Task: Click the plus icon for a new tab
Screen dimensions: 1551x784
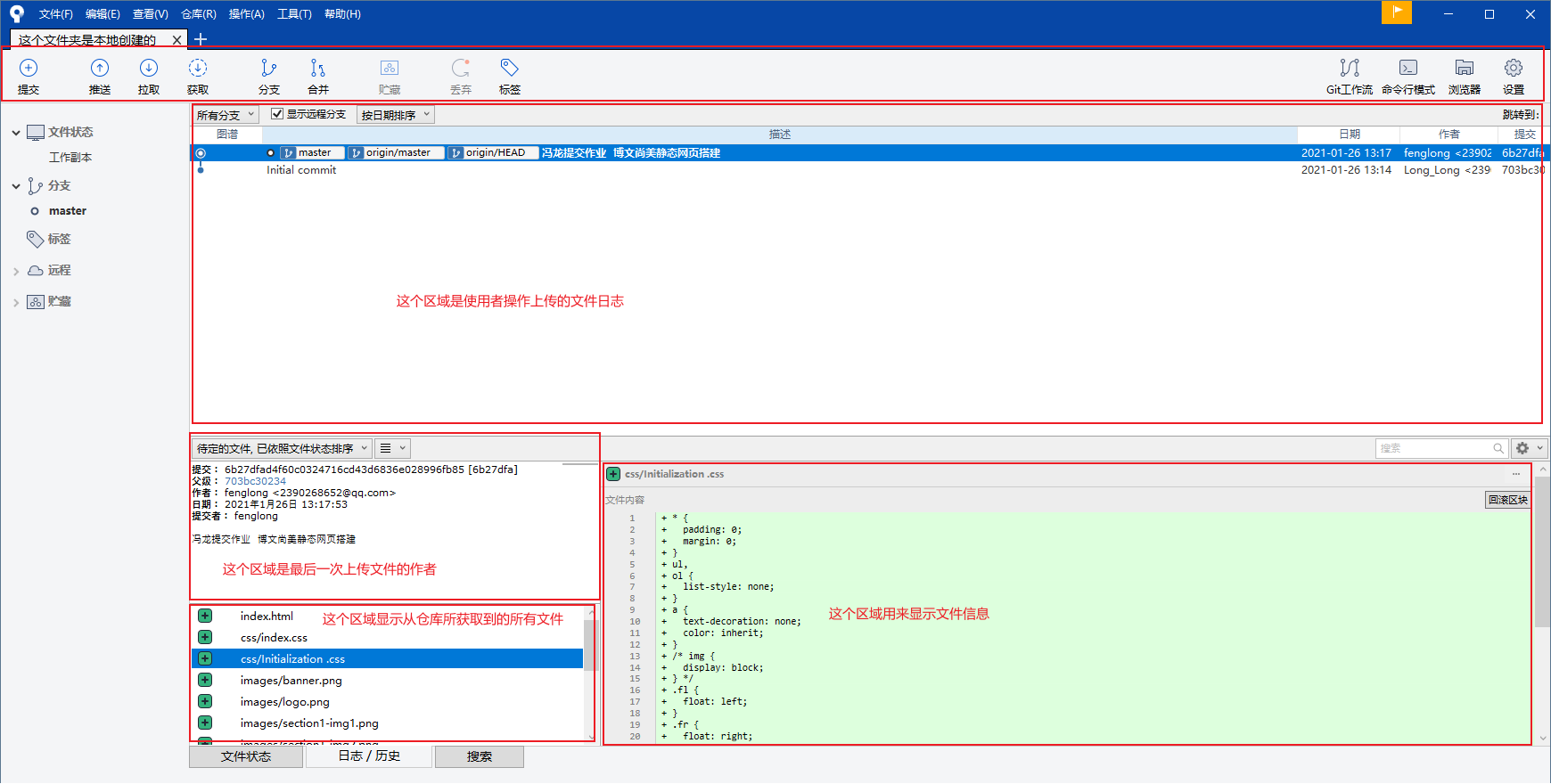Action: pyautogui.click(x=201, y=39)
